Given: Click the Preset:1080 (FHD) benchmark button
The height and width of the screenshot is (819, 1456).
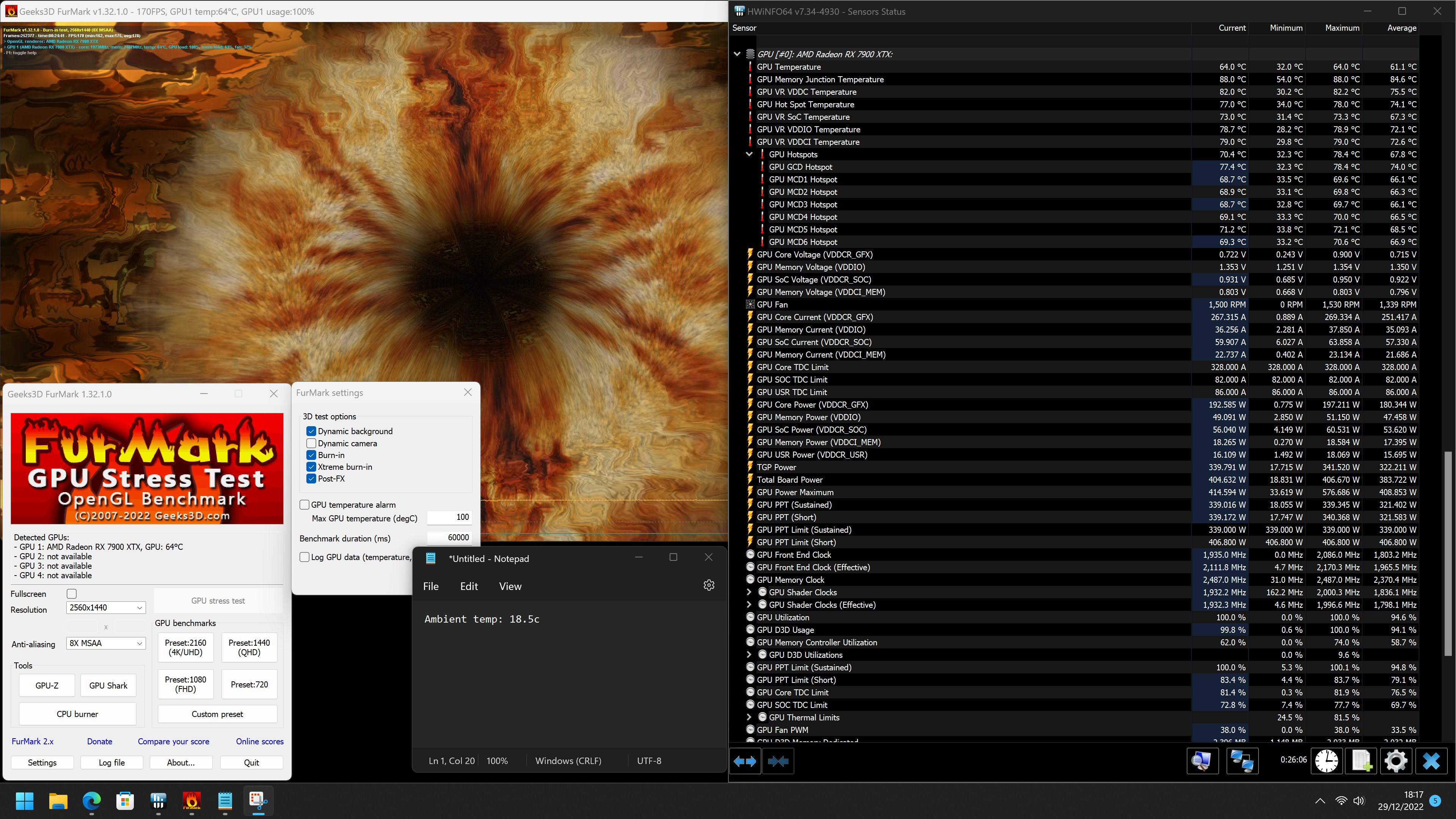Looking at the screenshot, I should tap(185, 684).
